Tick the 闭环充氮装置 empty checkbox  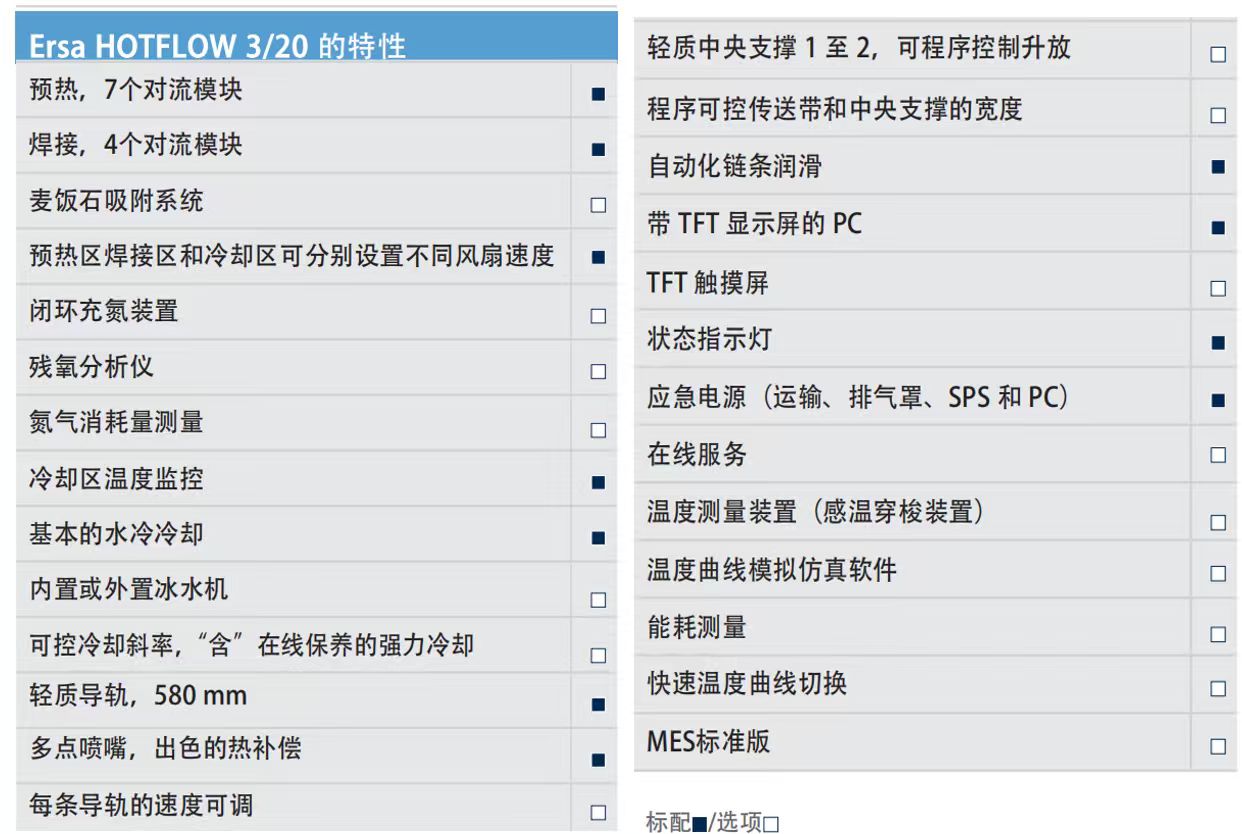[x=598, y=316]
